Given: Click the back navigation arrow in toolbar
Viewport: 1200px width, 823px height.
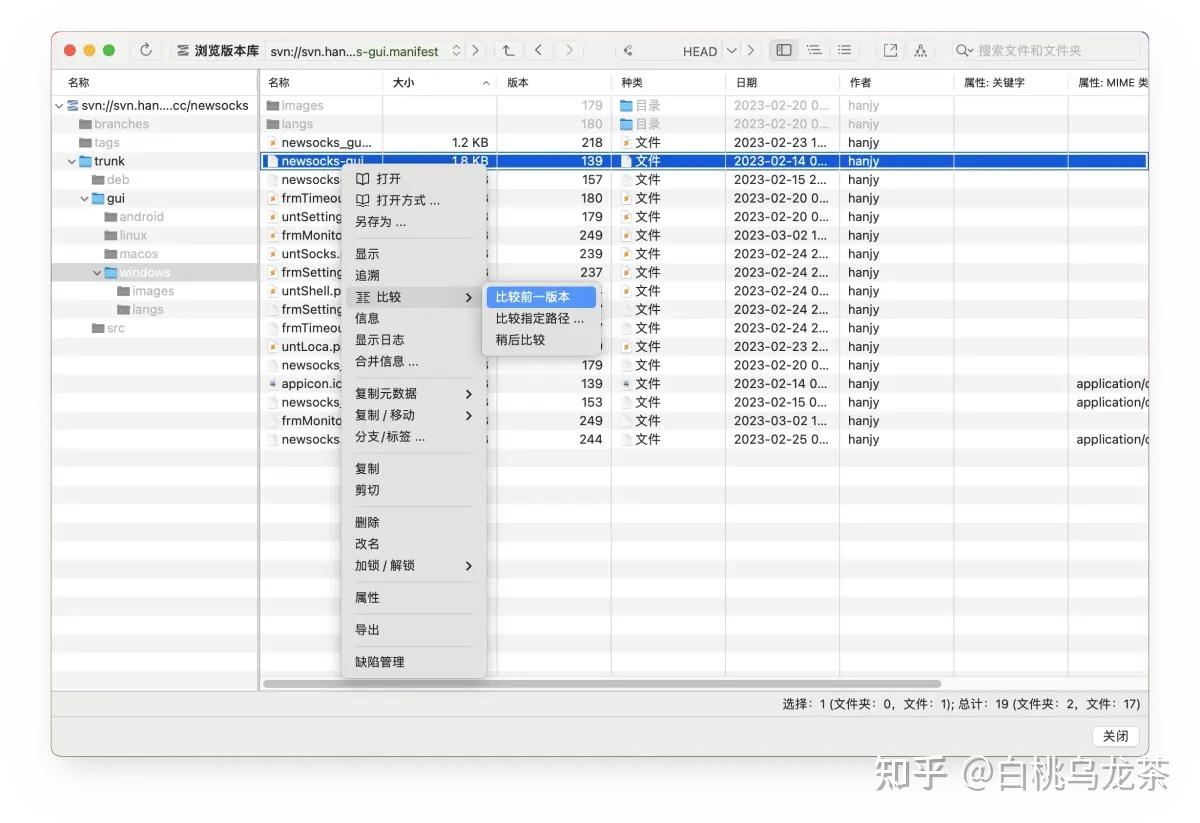Looking at the screenshot, I should [x=537, y=49].
